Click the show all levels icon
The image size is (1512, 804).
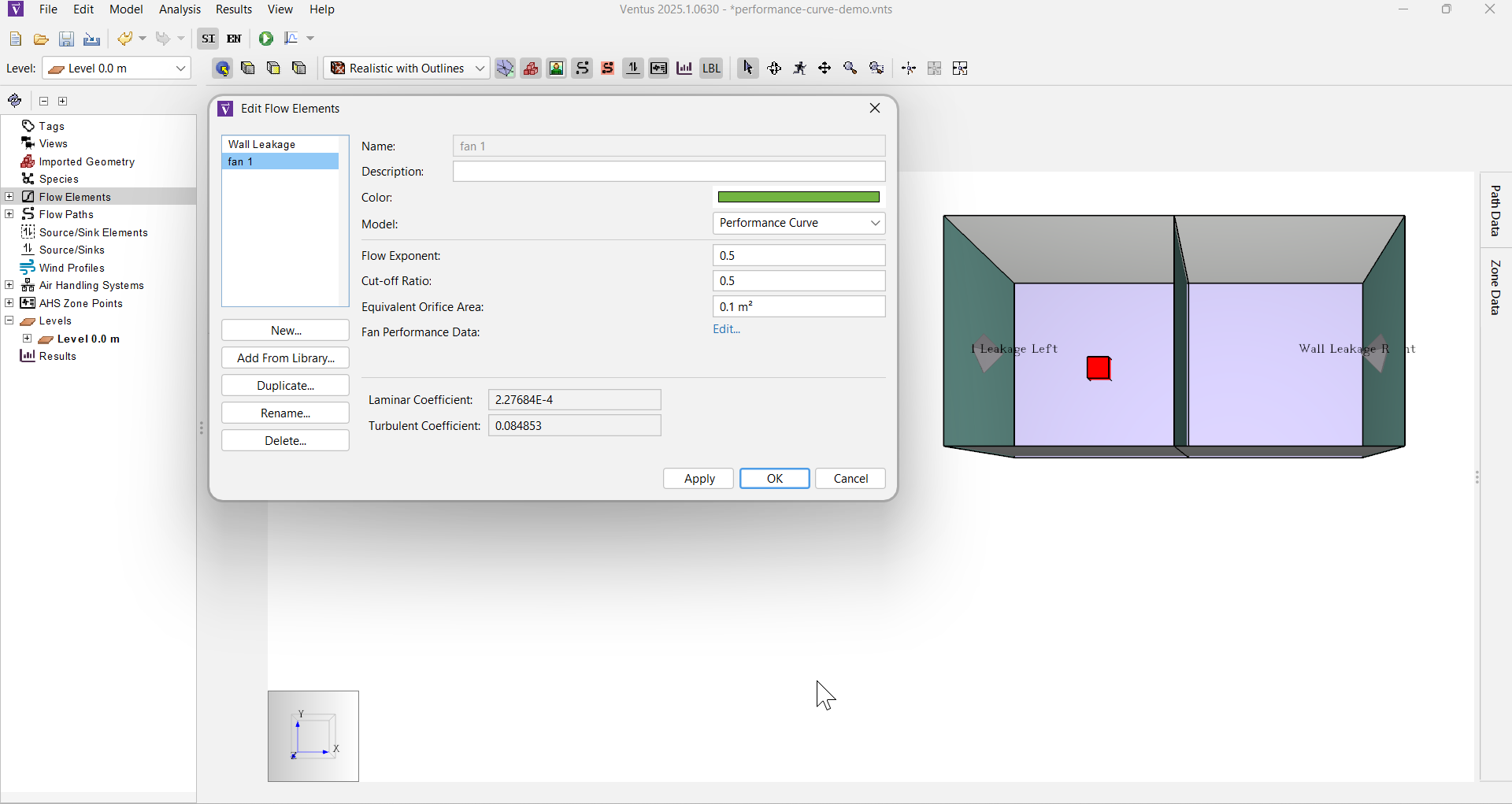click(299, 69)
